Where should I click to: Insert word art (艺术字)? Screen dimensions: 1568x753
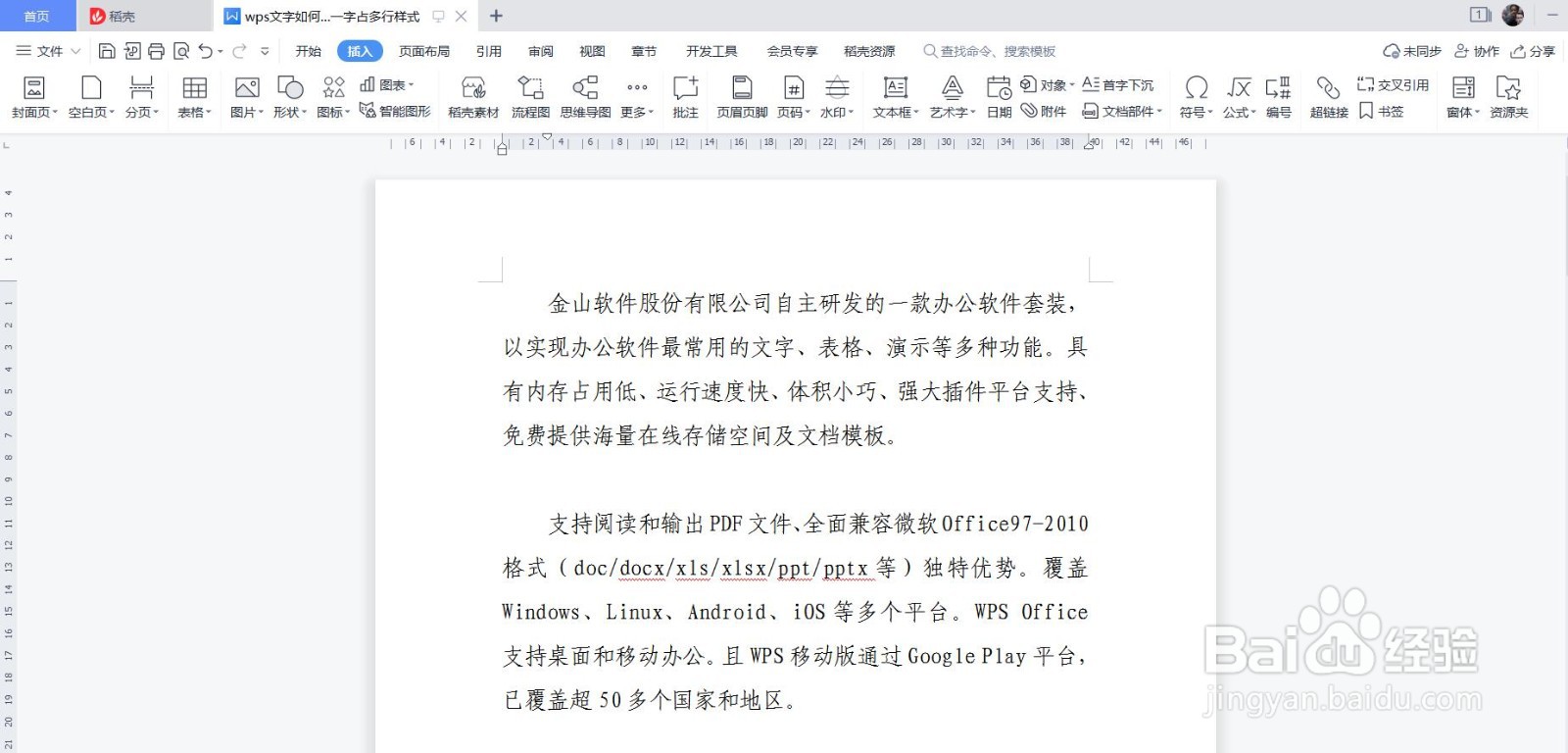[953, 98]
